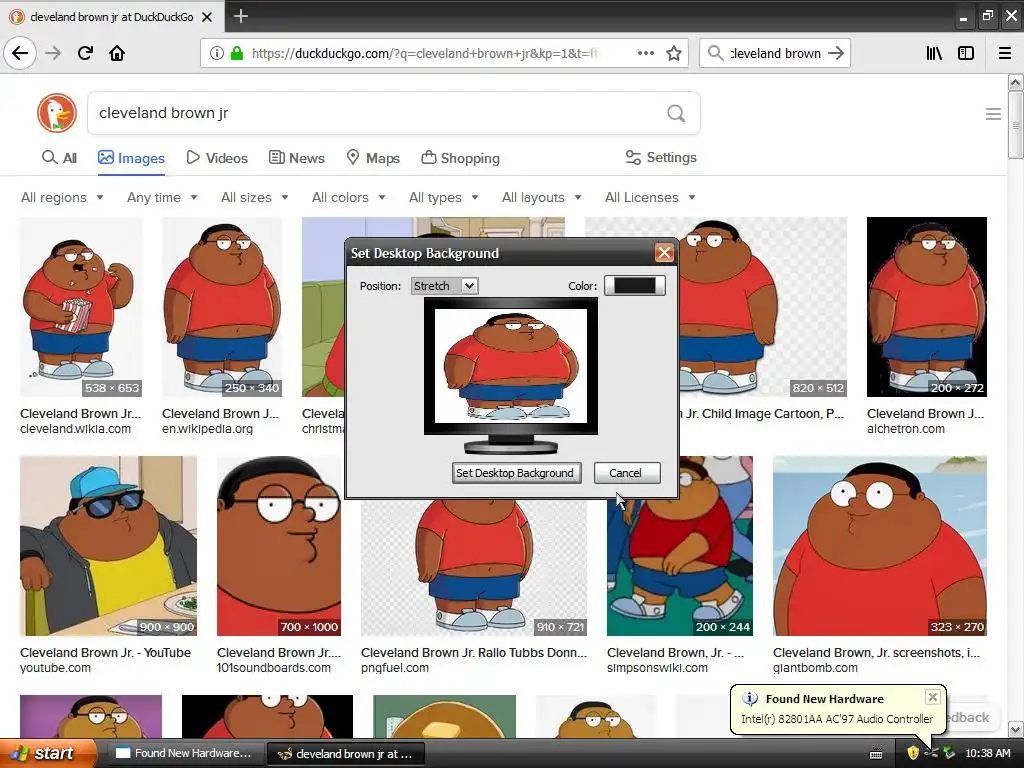Click the browser forward arrow
1024x768 pixels.
point(54,53)
